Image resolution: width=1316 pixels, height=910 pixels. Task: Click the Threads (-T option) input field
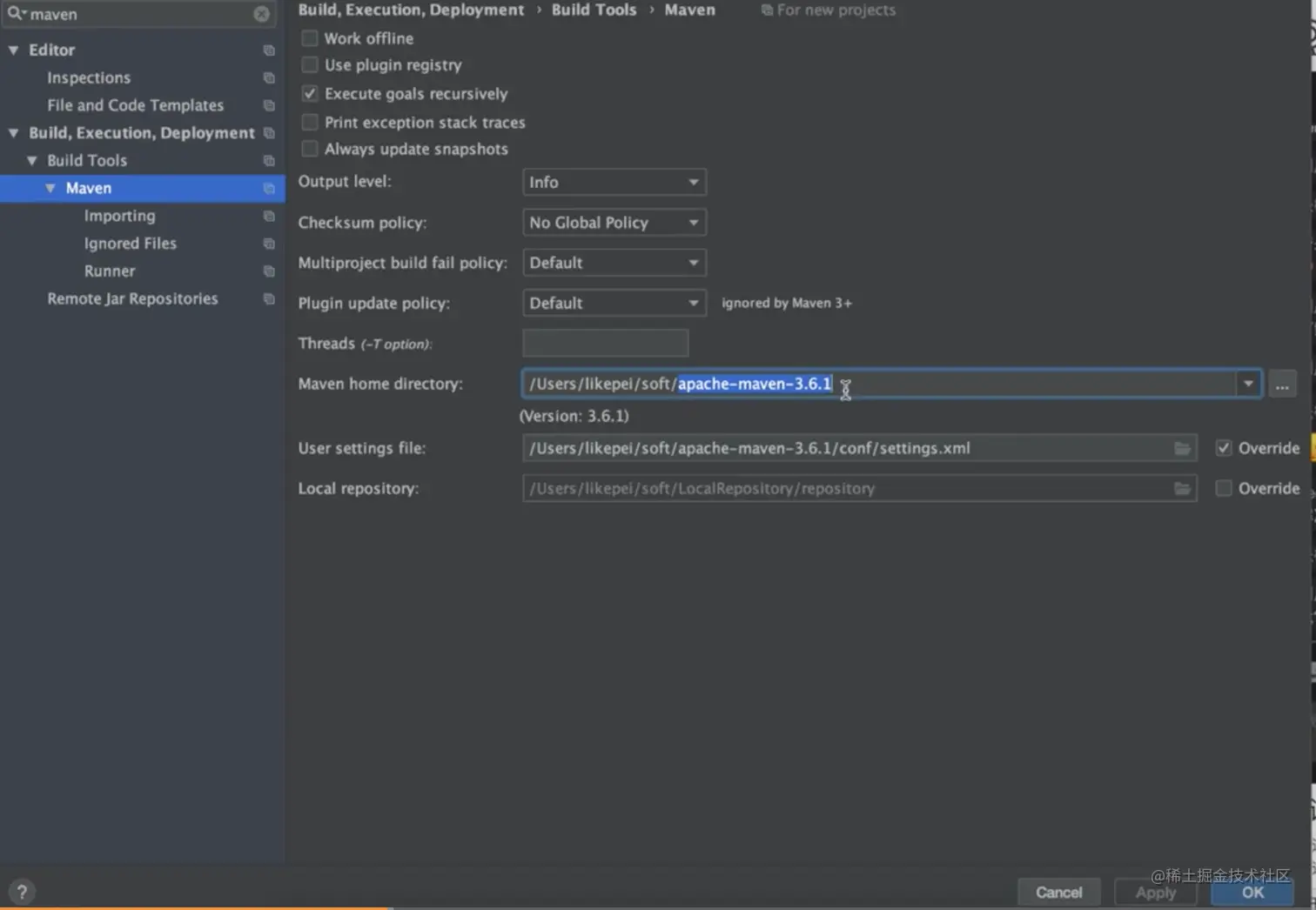pyautogui.click(x=605, y=344)
